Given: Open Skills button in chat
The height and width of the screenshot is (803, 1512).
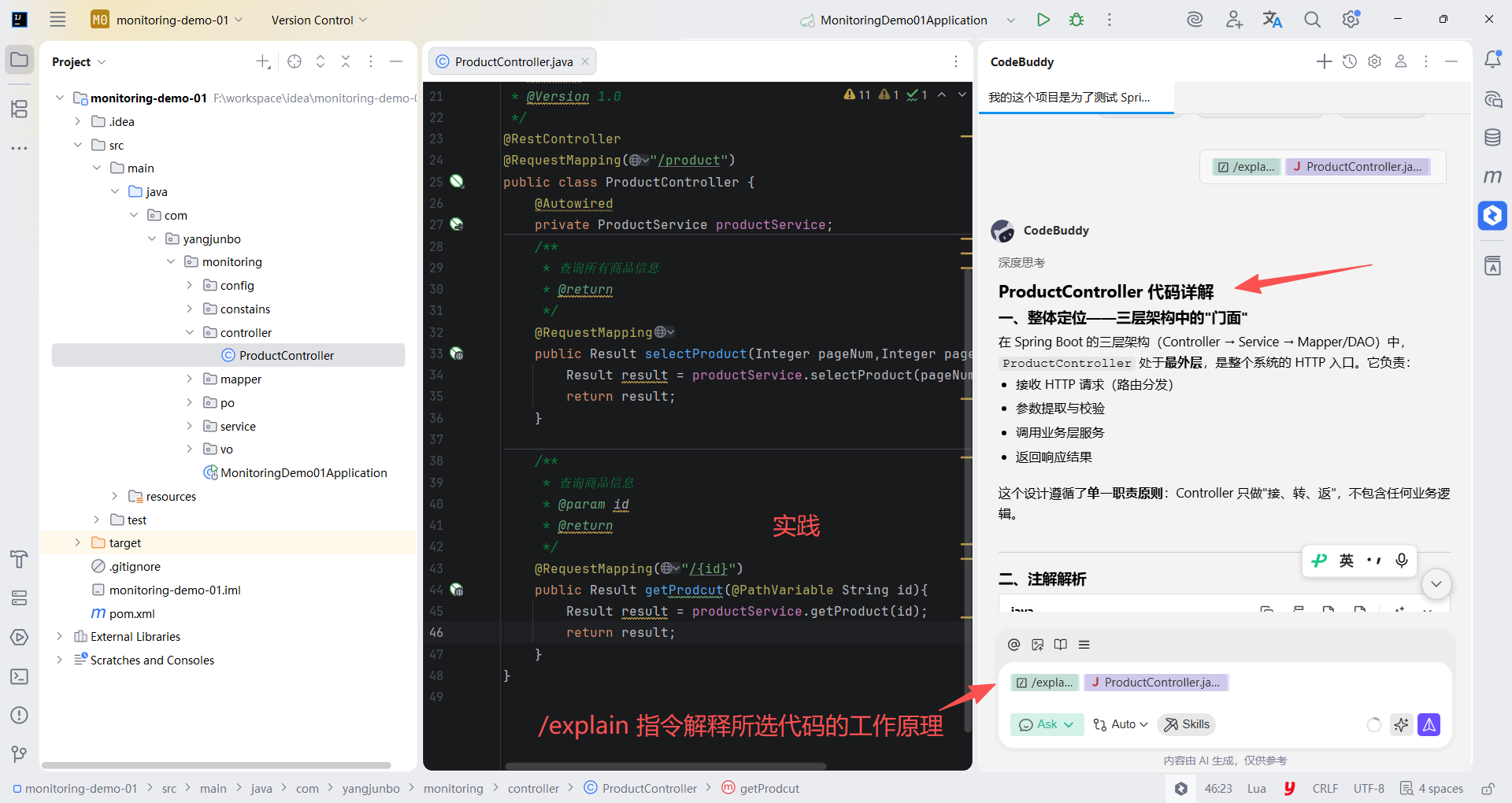Looking at the screenshot, I should (x=1187, y=724).
